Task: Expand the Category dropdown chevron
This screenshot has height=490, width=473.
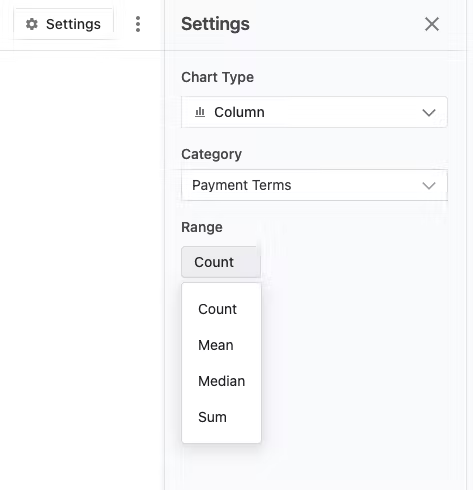Action: tap(429, 185)
